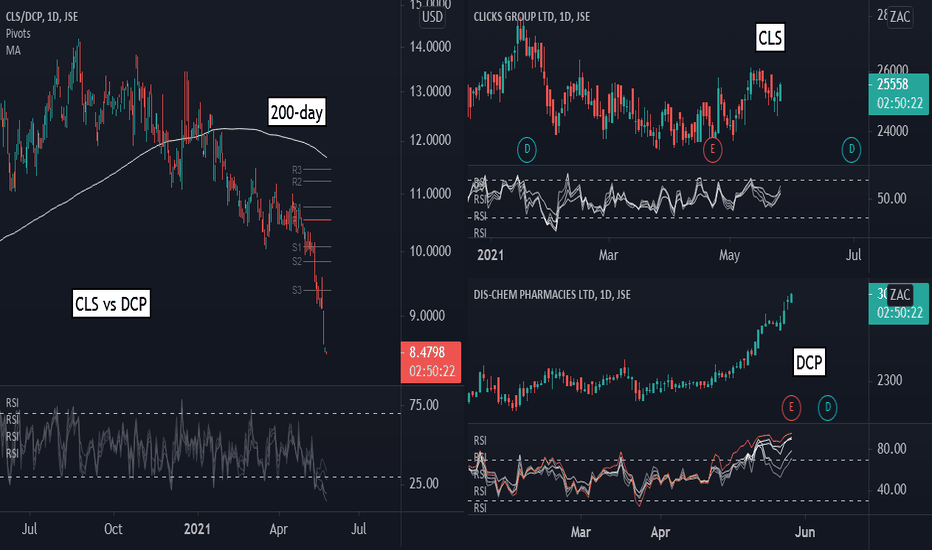
Task: Click the DCP annotation label
Action: tap(809, 362)
